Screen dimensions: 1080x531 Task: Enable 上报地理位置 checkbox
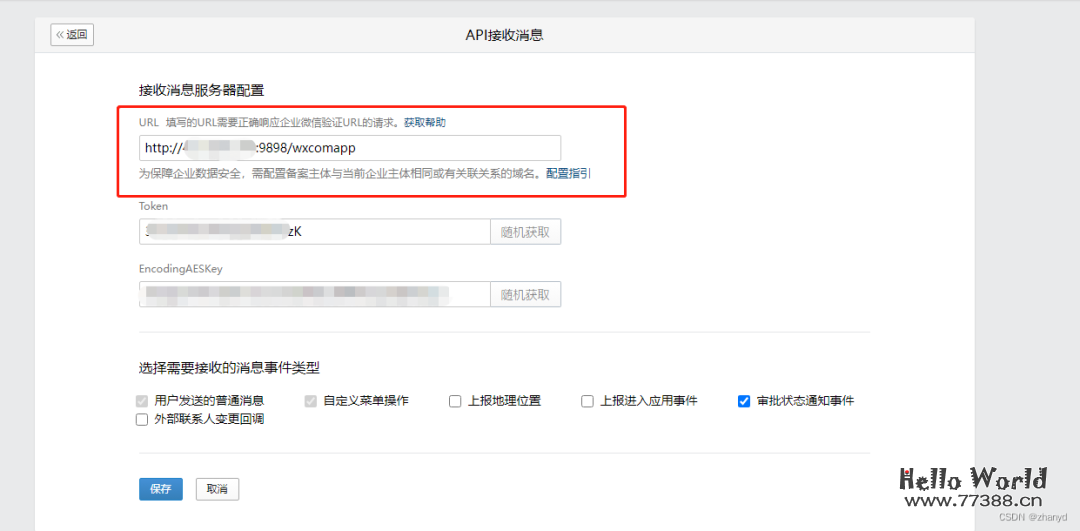click(x=455, y=401)
